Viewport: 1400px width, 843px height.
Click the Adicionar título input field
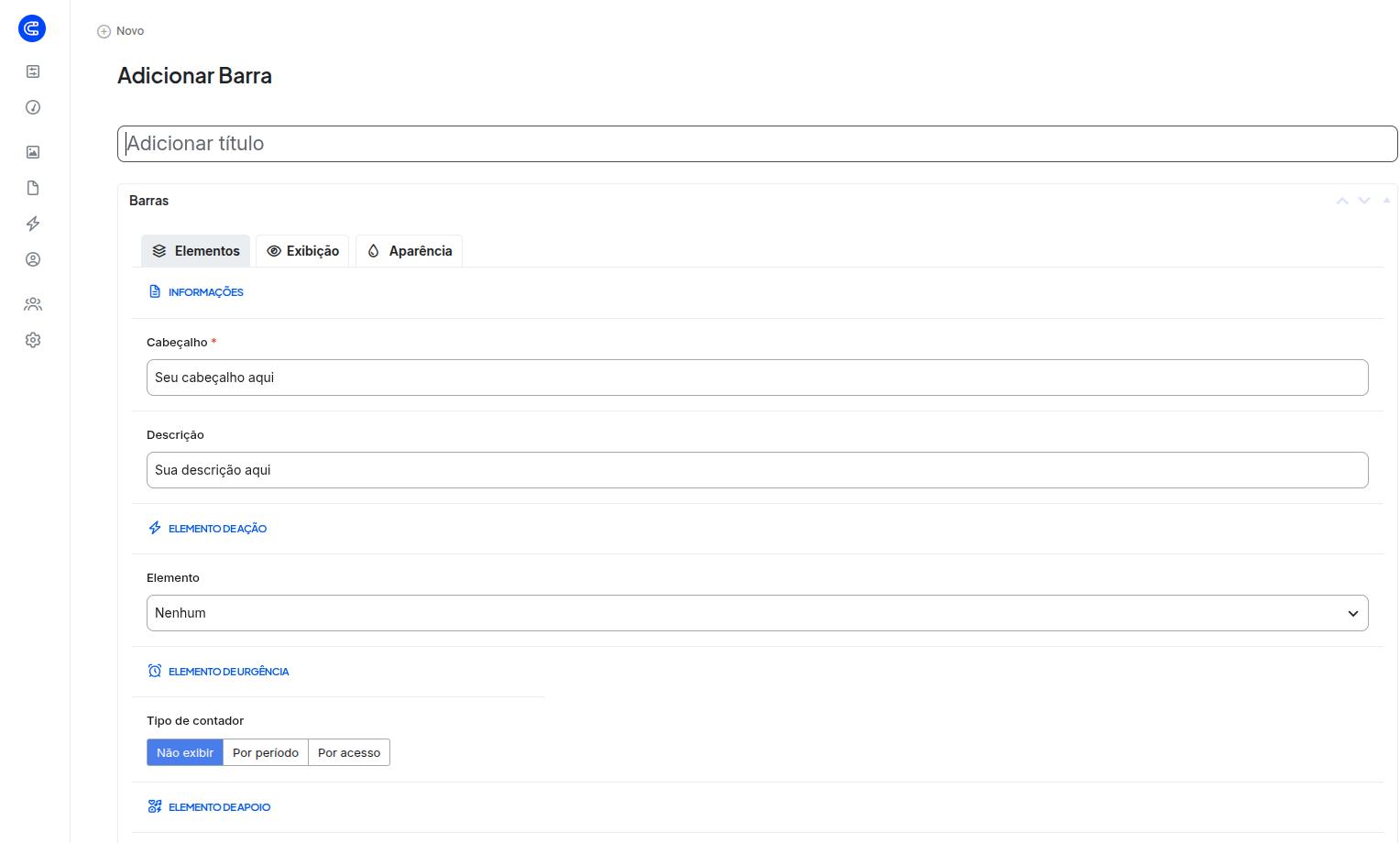click(x=757, y=144)
